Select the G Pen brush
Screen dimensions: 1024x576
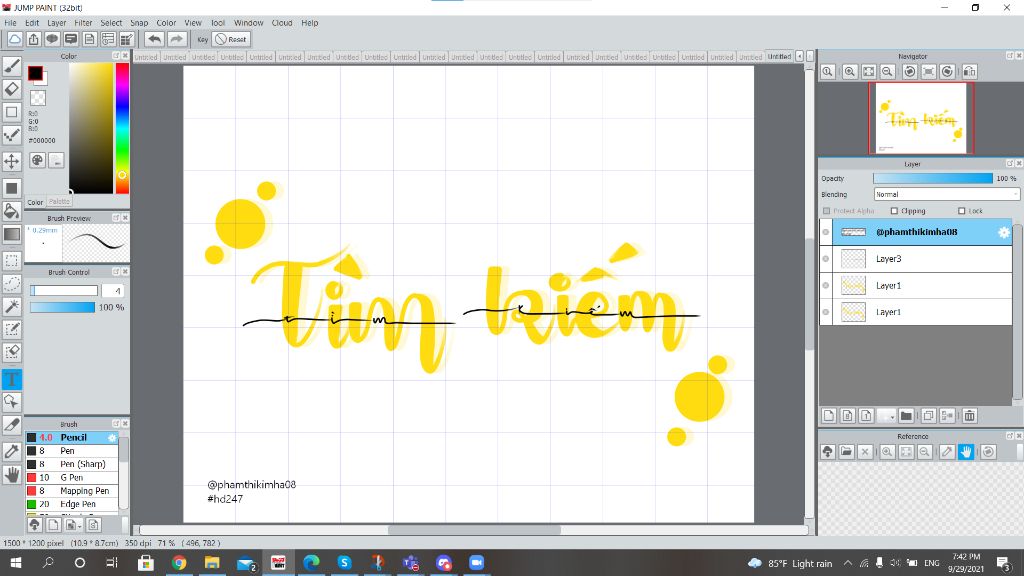point(72,477)
